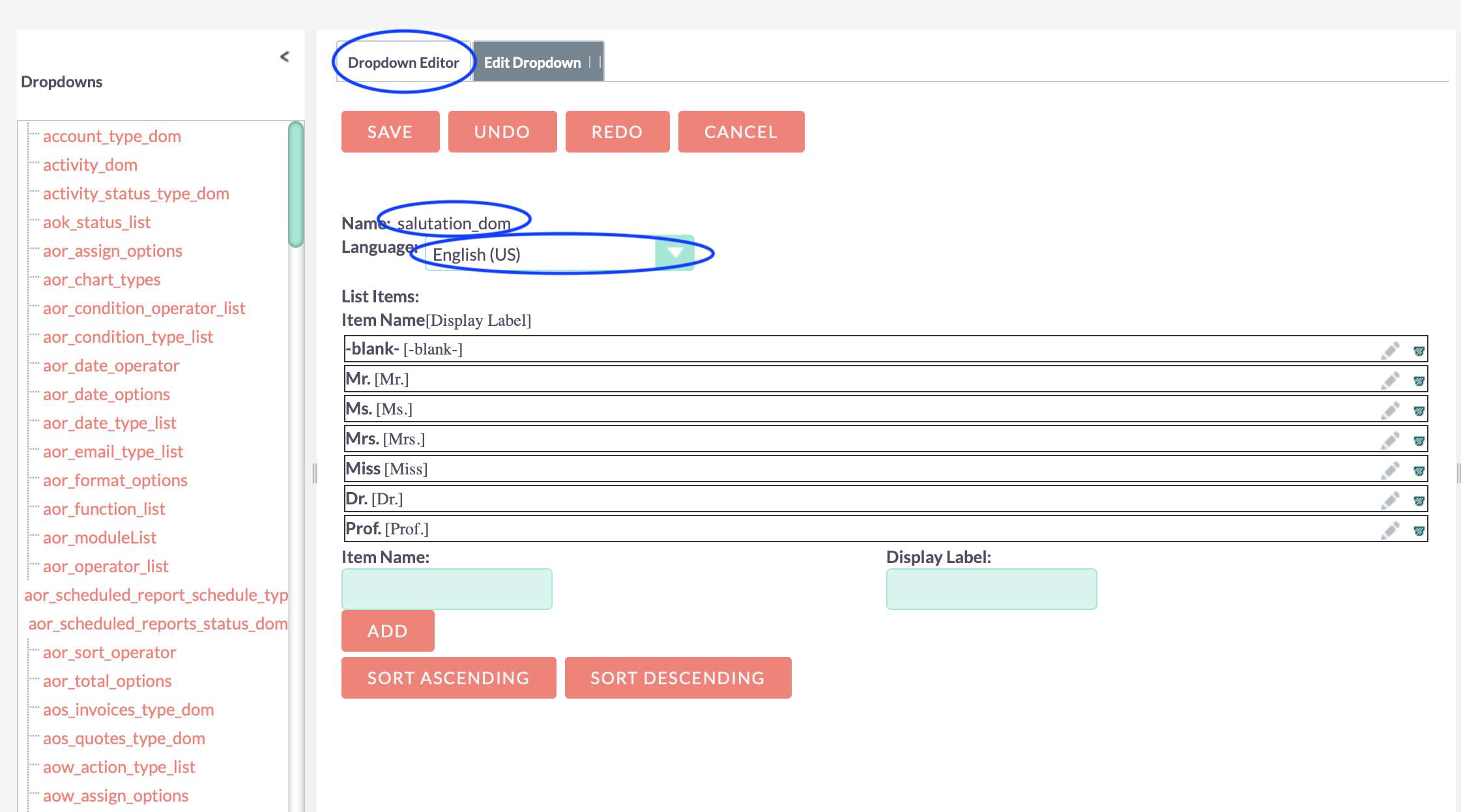Edit the Prof. item with pencil icon

(x=1390, y=530)
